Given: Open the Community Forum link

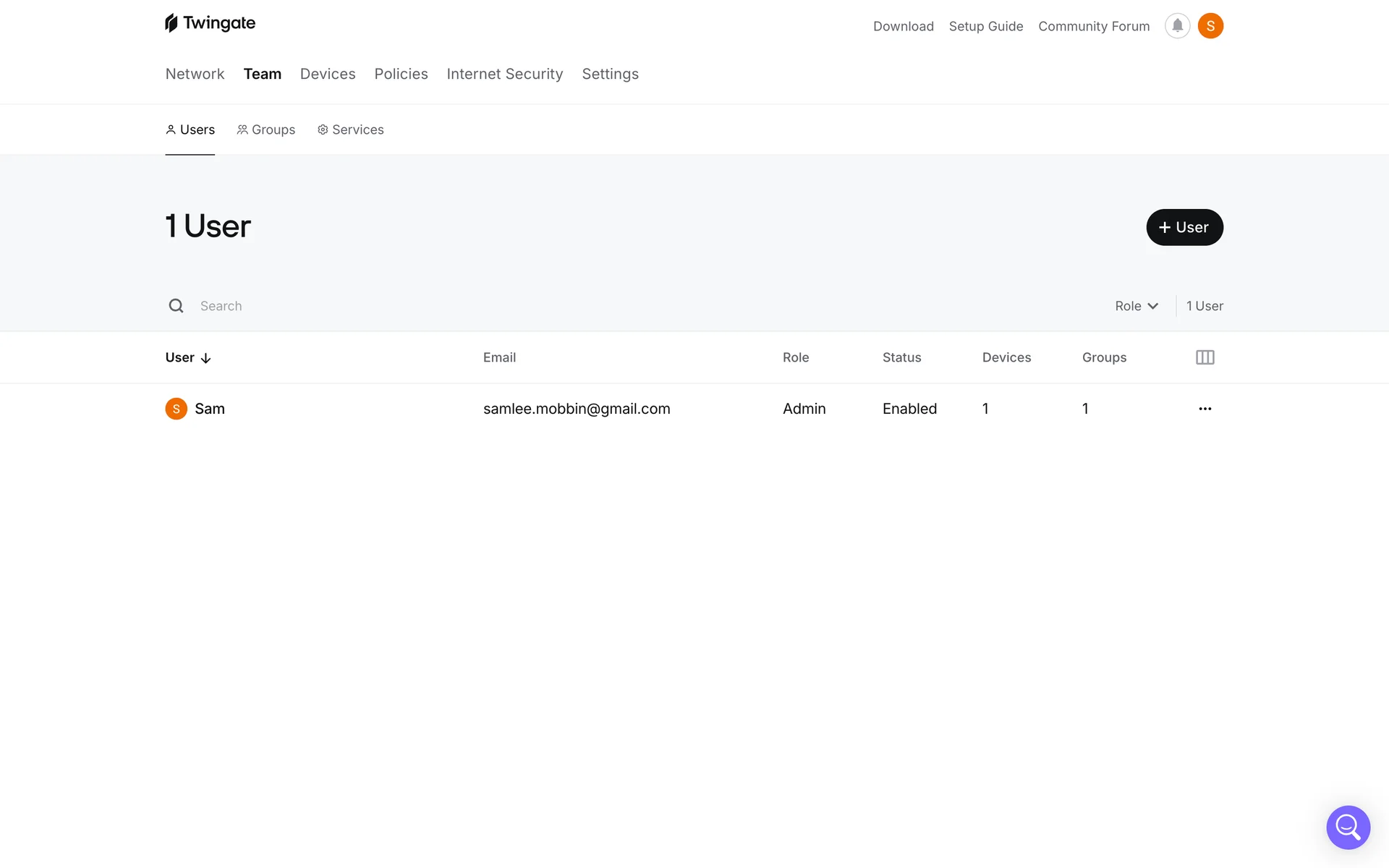Looking at the screenshot, I should coord(1093,26).
